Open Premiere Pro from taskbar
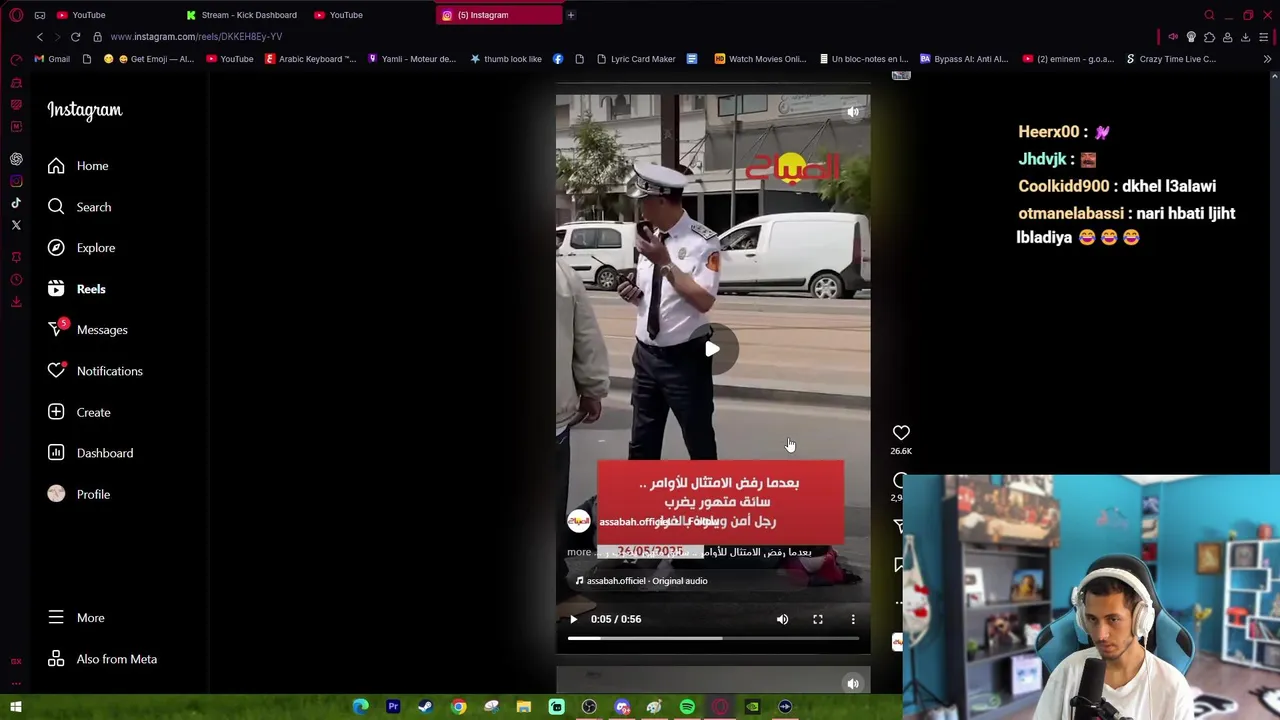 pos(393,707)
